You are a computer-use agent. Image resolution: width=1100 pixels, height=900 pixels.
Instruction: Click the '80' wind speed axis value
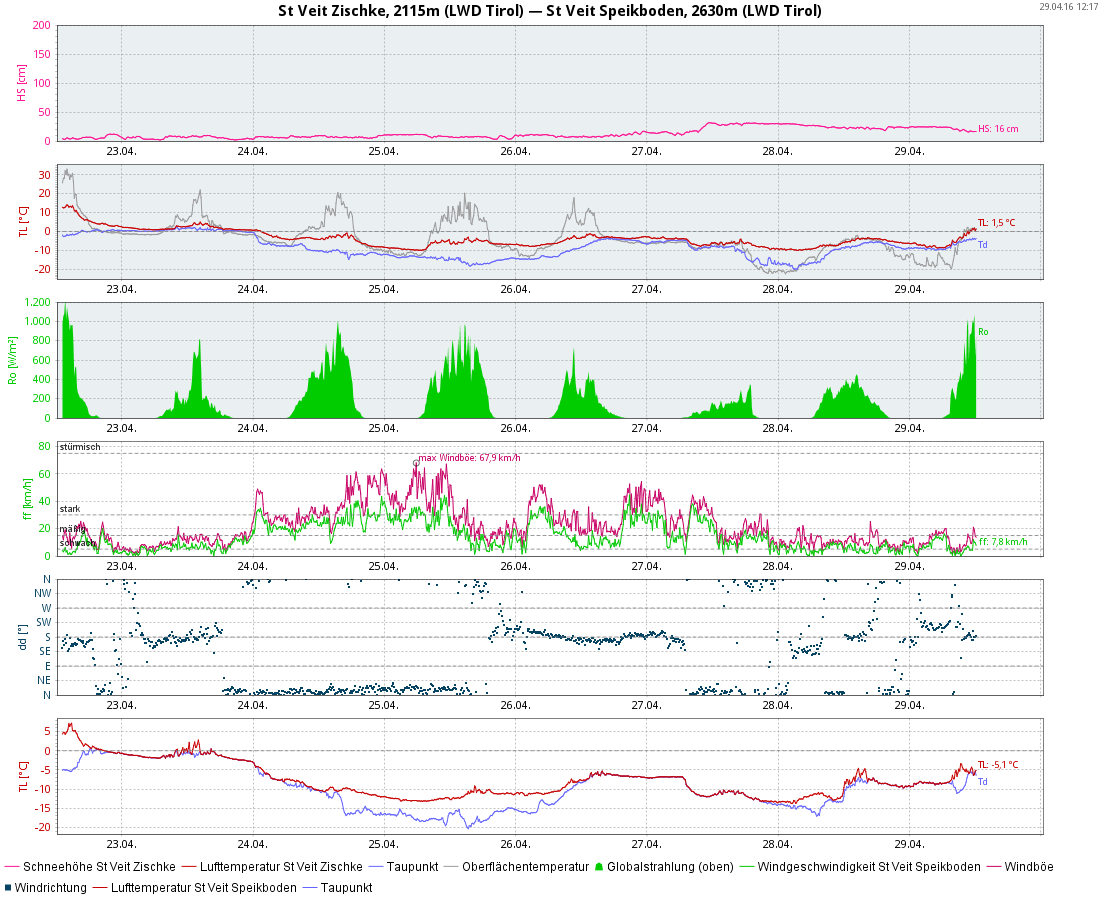point(45,446)
